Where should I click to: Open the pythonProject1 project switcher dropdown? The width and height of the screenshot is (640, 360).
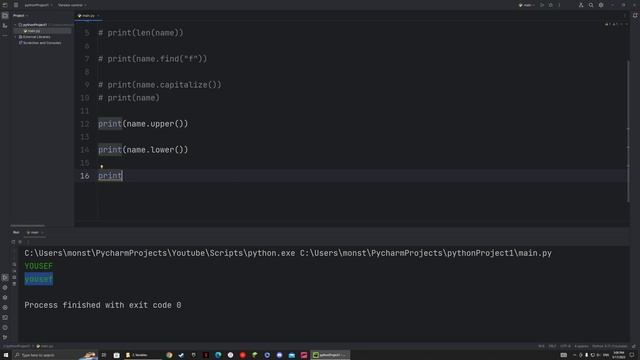[38, 5]
